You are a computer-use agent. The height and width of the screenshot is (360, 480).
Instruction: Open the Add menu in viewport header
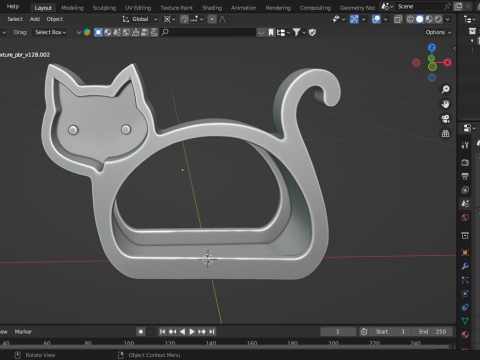coord(35,19)
